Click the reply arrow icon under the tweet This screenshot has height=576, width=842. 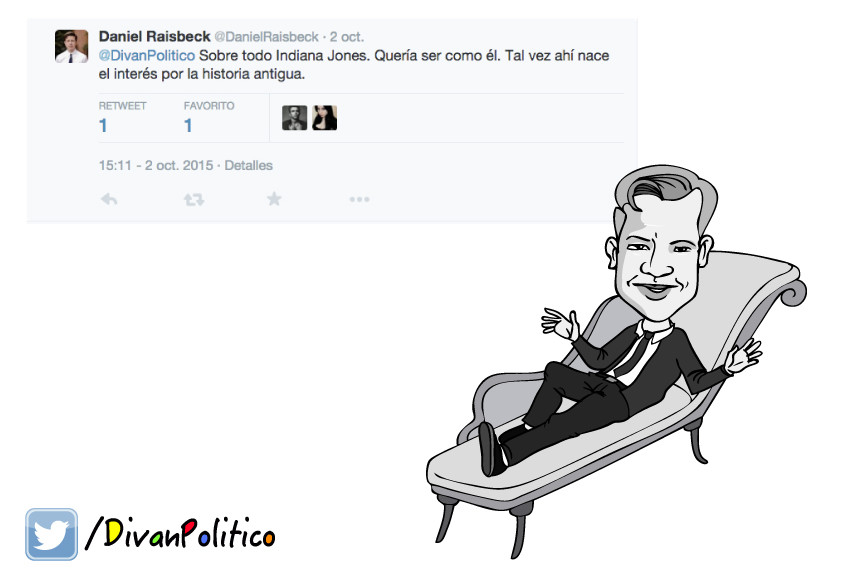(x=109, y=200)
